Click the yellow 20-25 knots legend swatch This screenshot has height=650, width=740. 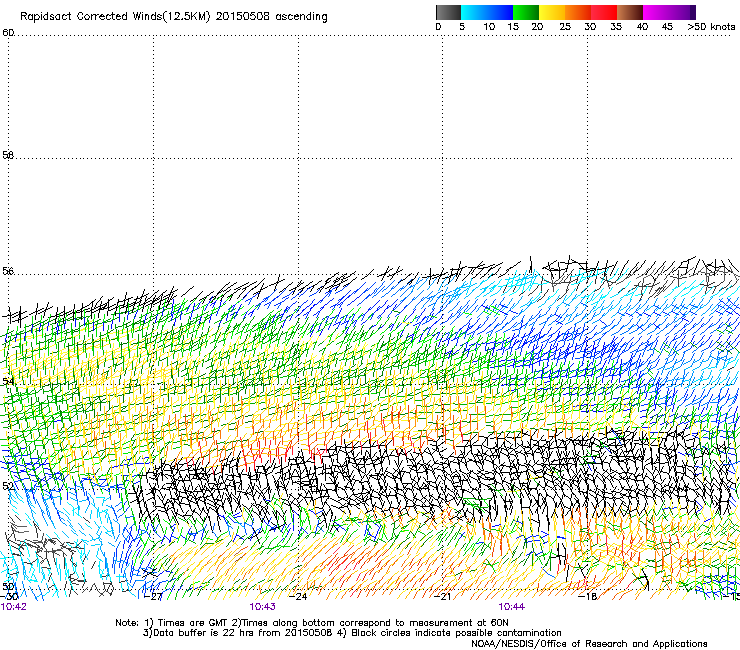point(552,12)
